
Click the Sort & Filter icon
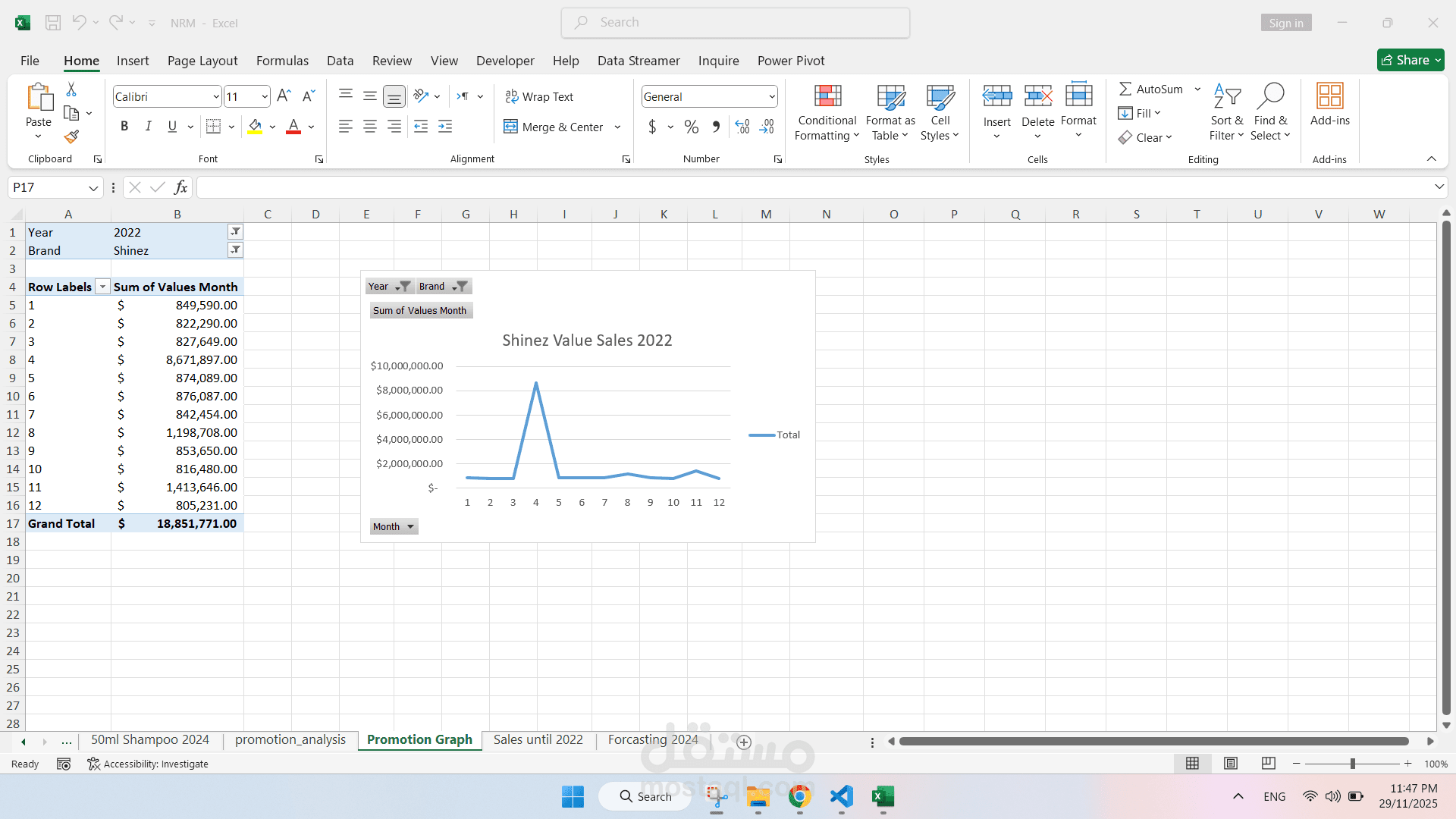(1226, 96)
